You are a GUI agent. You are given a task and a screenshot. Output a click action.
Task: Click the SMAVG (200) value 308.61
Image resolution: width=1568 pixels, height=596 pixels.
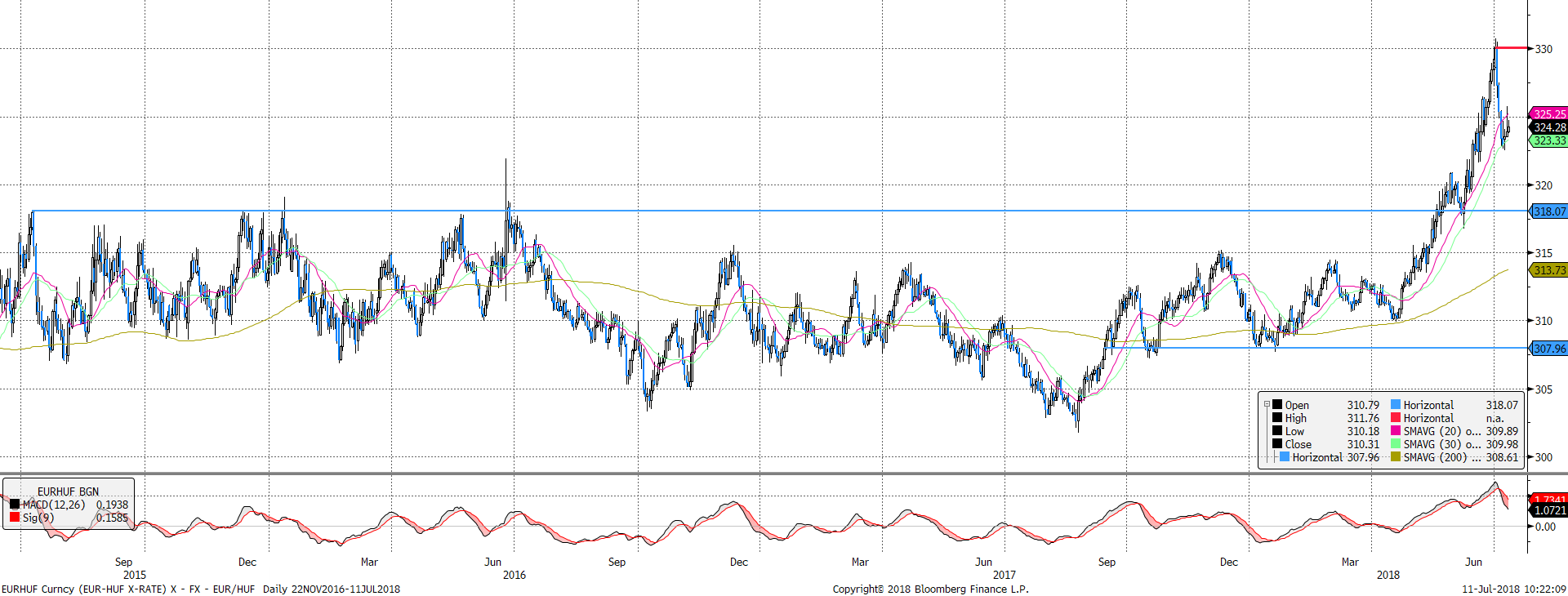[x=1502, y=457]
